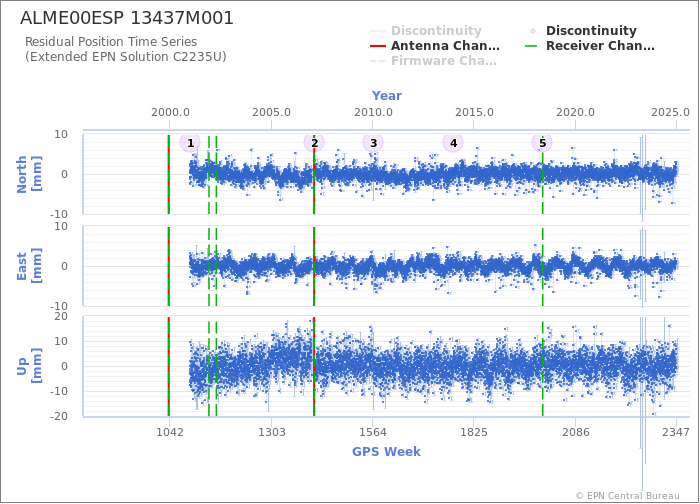
Task: Click the green Receiver Change legend line
Action: point(531,46)
